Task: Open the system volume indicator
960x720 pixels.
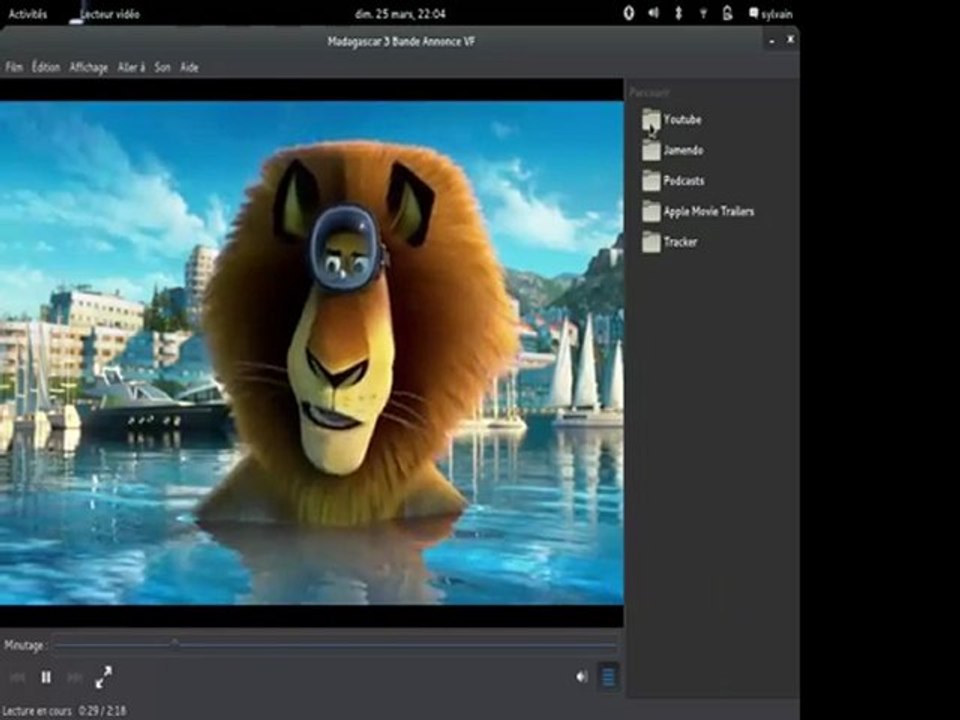Action: [653, 13]
